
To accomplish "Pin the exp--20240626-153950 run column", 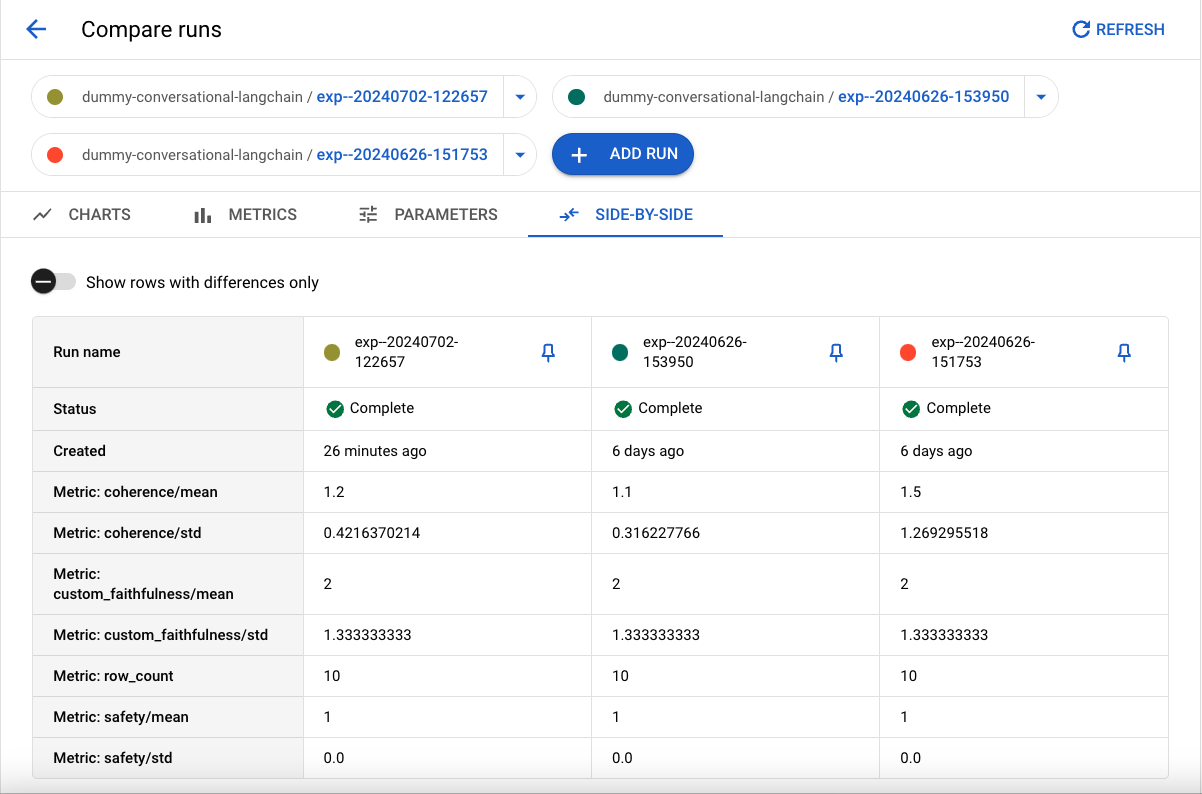I will [835, 352].
